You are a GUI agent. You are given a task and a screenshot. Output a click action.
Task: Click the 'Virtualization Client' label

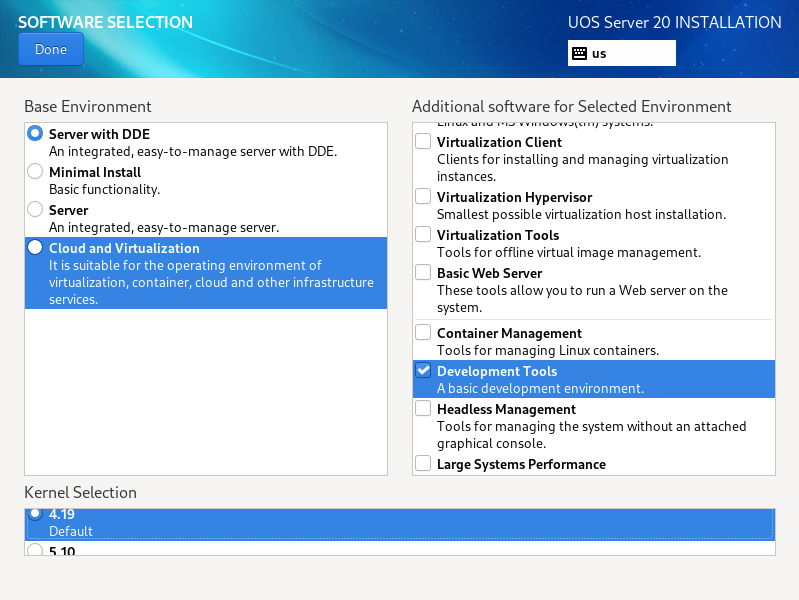point(499,142)
